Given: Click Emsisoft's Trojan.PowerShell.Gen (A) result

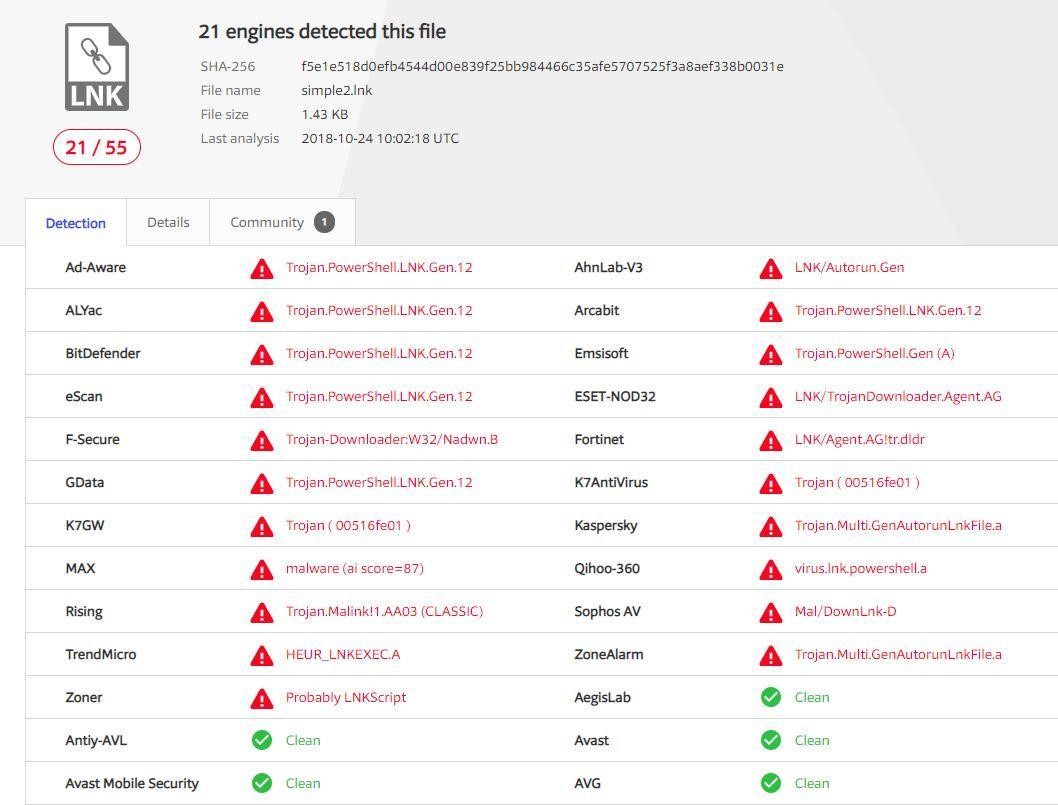Looking at the screenshot, I should 874,353.
